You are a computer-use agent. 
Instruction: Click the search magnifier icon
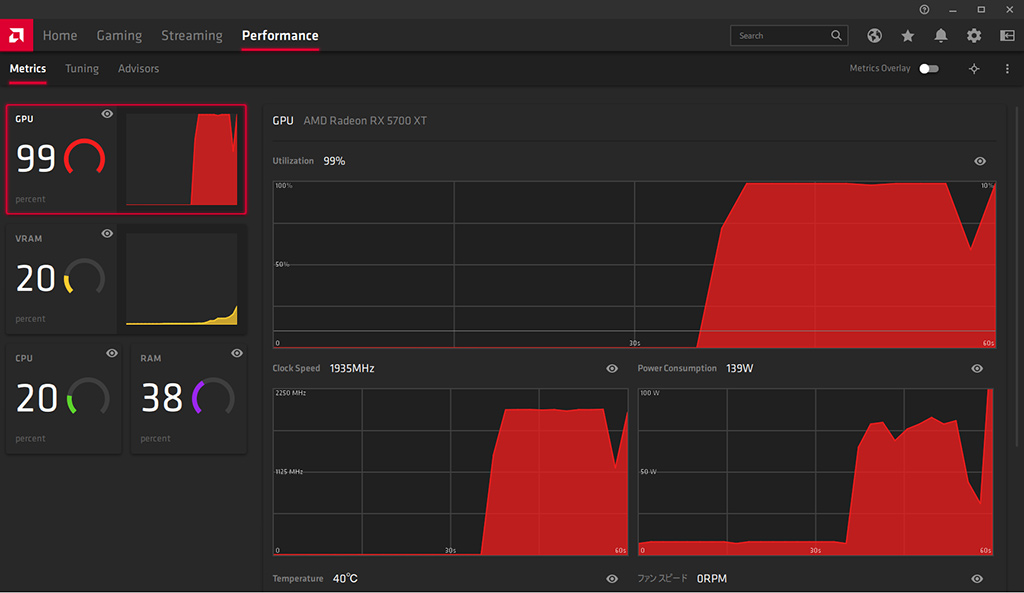(x=836, y=35)
